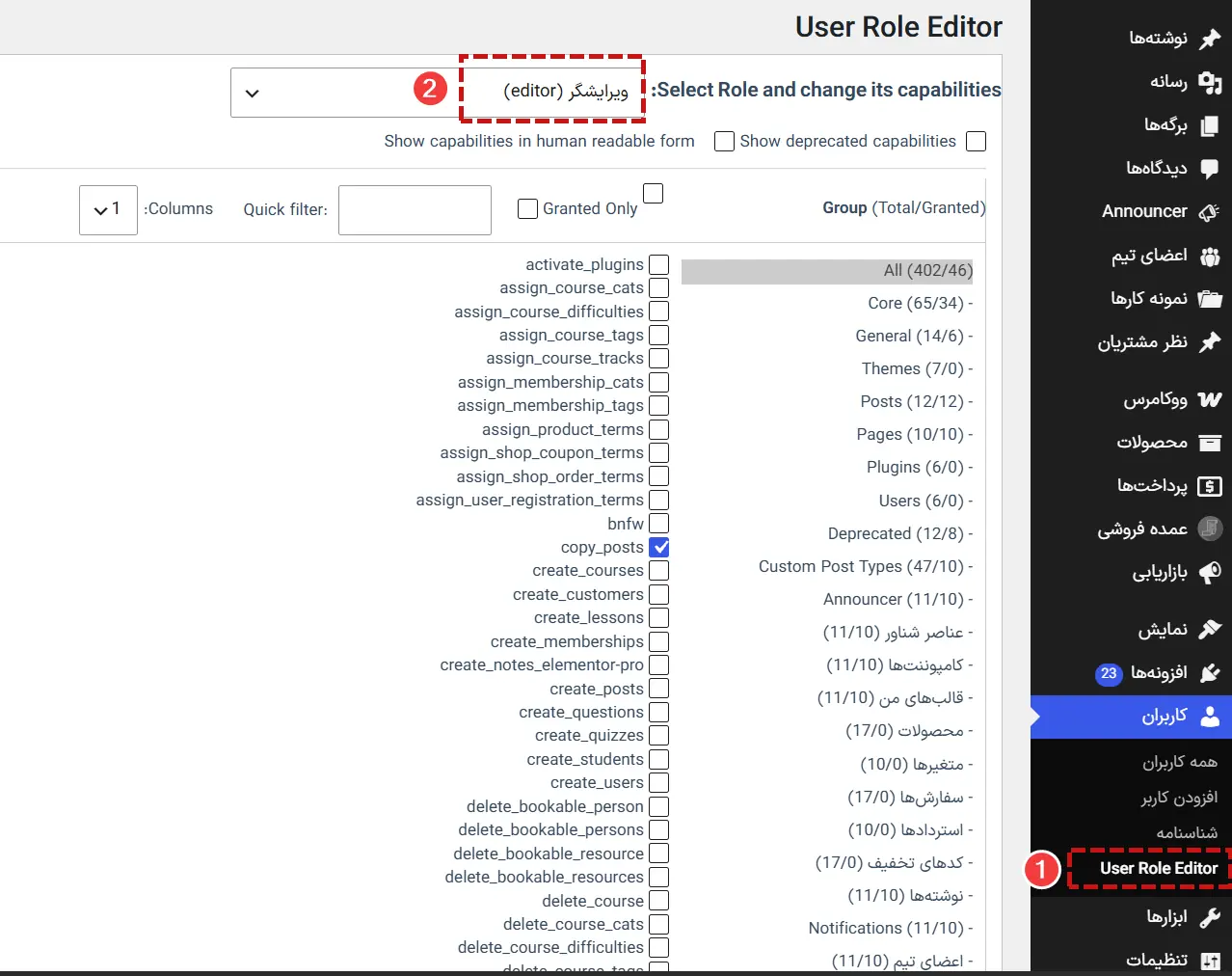
Task: Select the Custom Post Types (47/10) group
Action: click(x=866, y=566)
